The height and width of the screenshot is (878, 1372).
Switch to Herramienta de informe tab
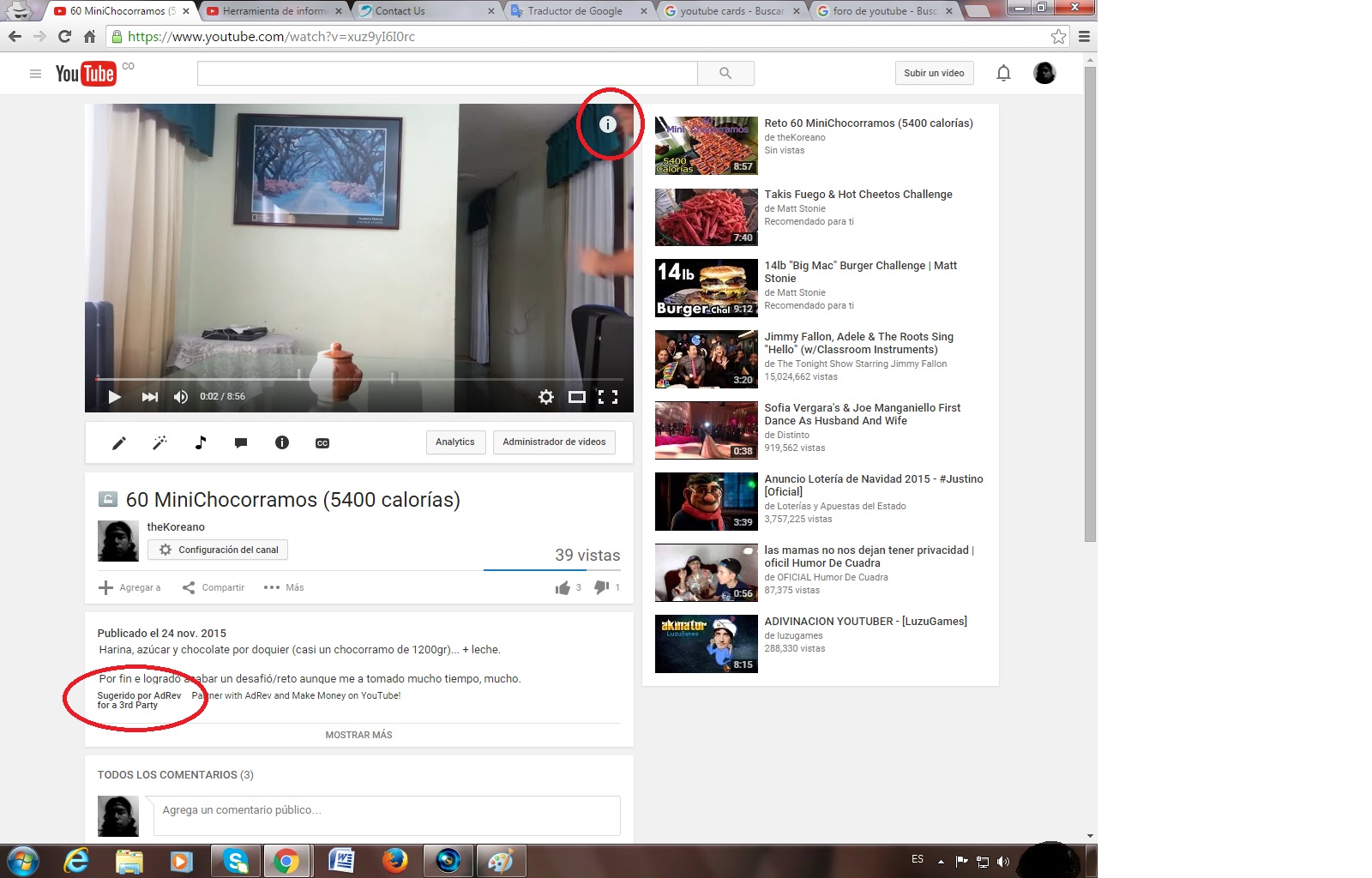coord(274,11)
